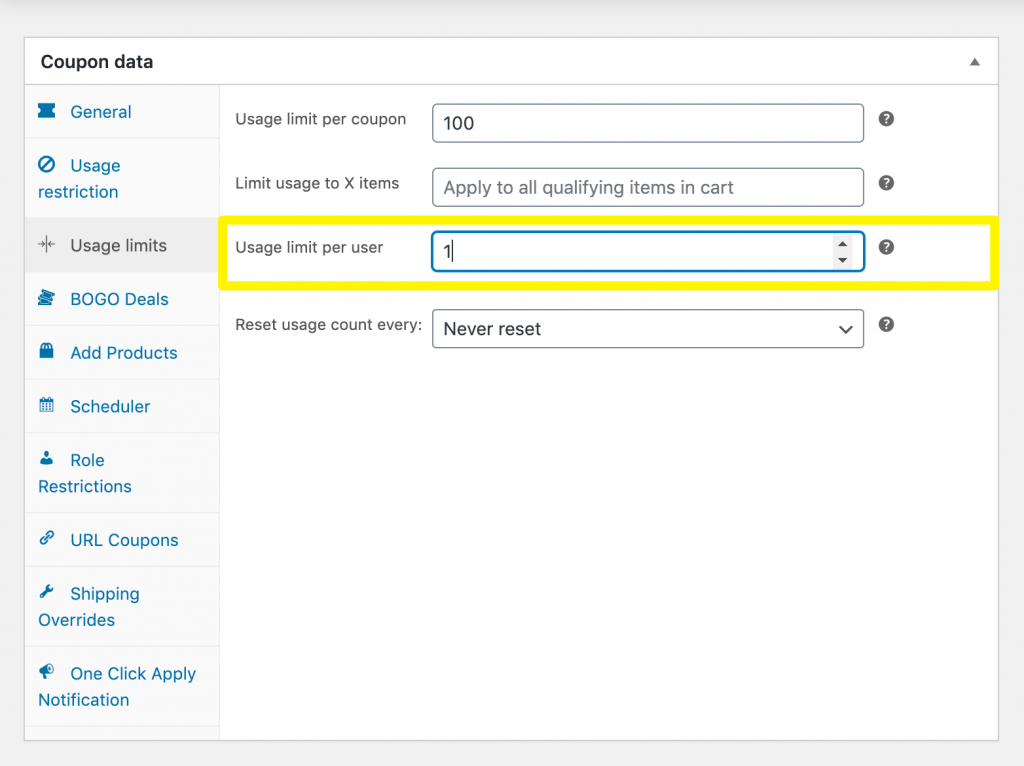
Task: Switch to the General tab
Action: tap(121, 112)
